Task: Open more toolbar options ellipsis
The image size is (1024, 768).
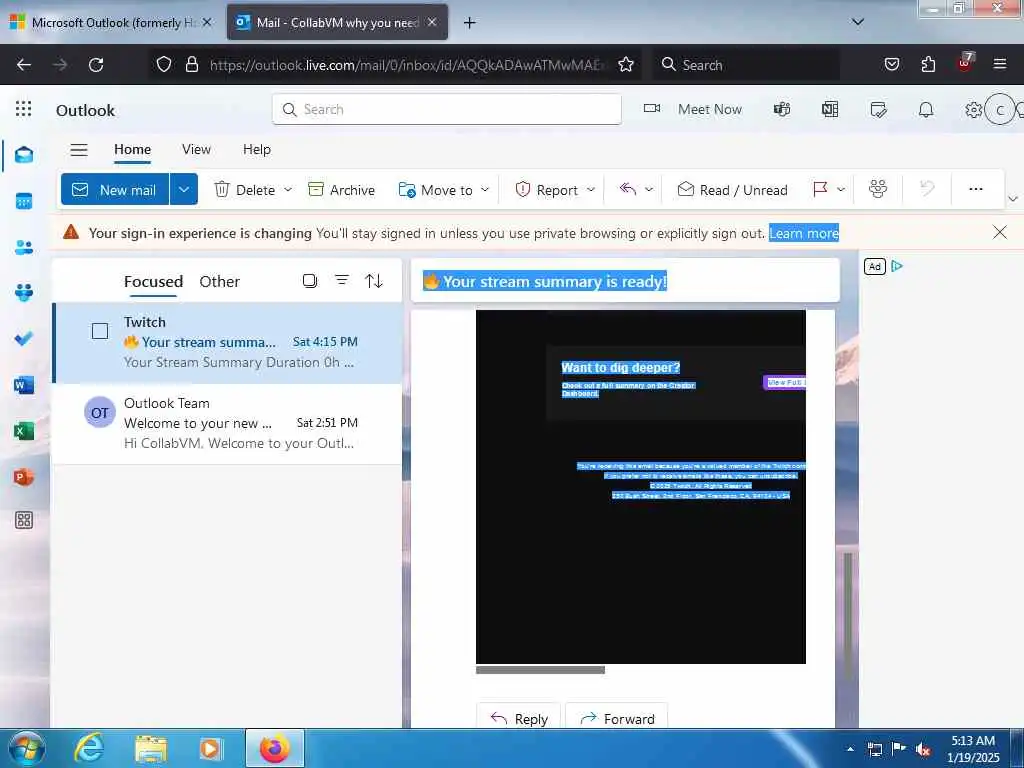Action: (x=976, y=189)
